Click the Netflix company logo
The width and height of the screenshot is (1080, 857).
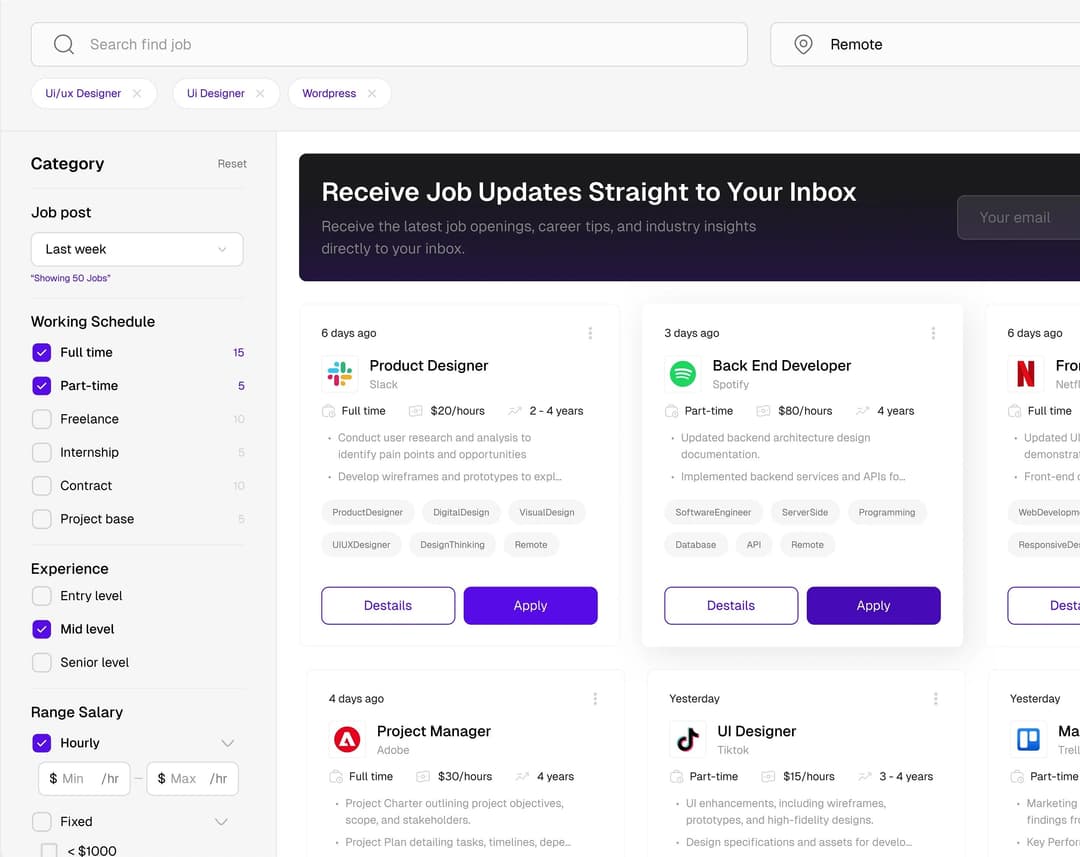pos(1026,374)
